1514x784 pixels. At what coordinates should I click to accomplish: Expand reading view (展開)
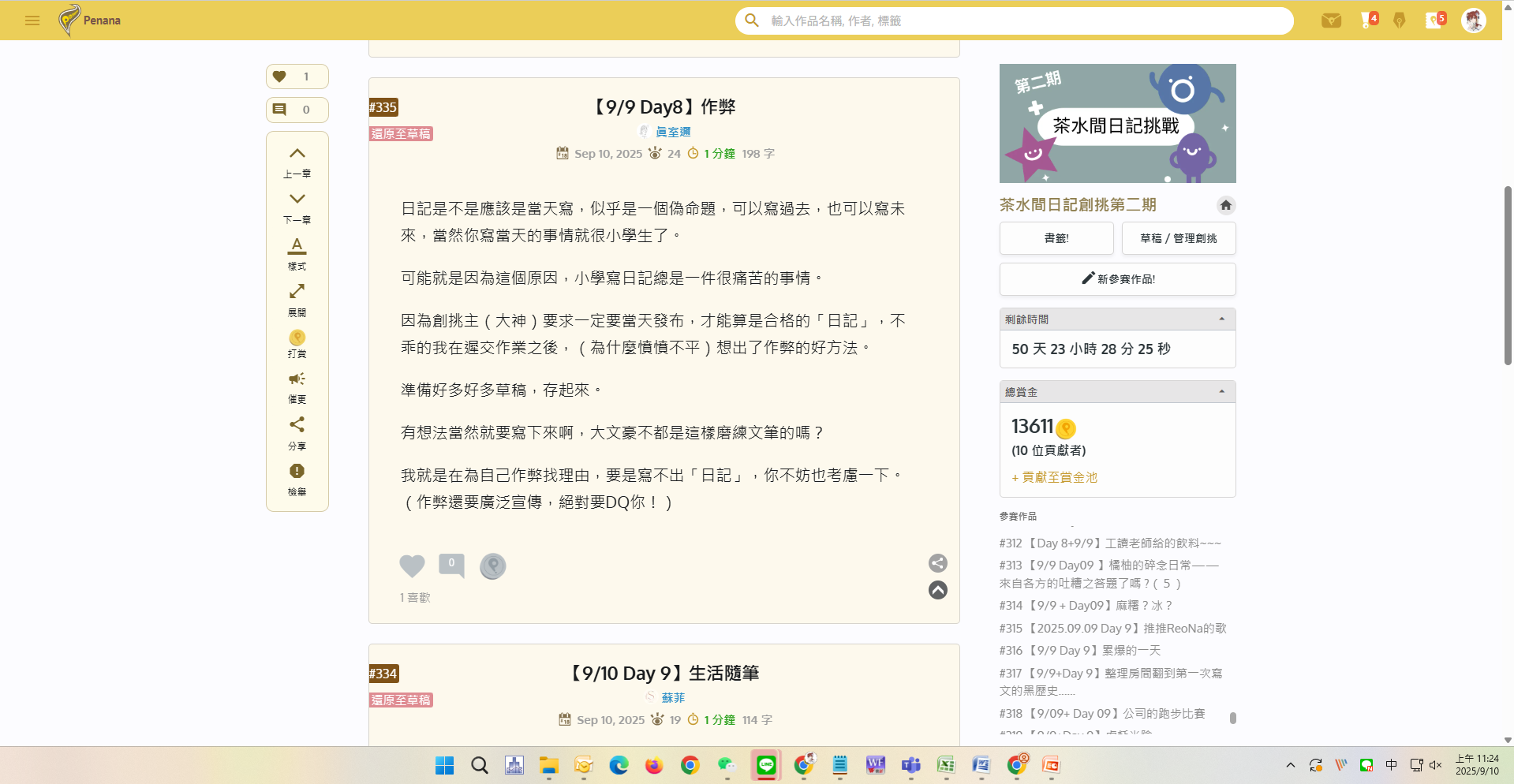coord(297,301)
